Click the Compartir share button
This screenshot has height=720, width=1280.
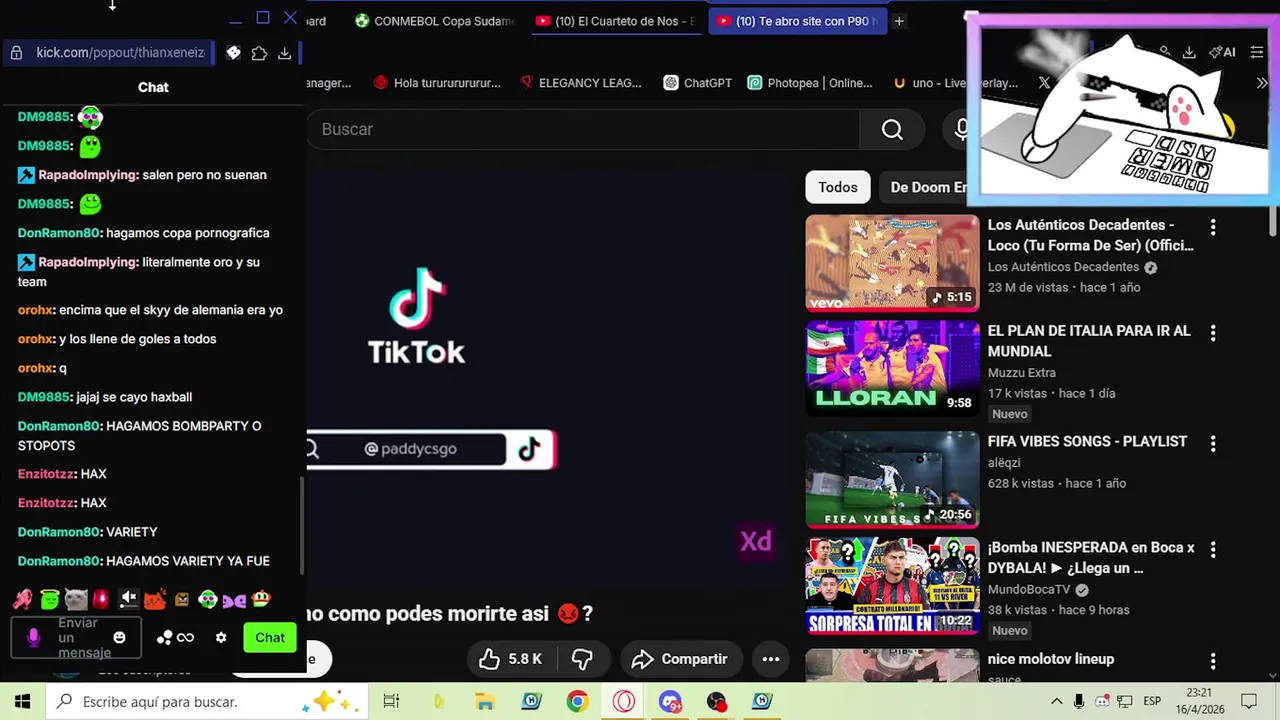coord(679,659)
